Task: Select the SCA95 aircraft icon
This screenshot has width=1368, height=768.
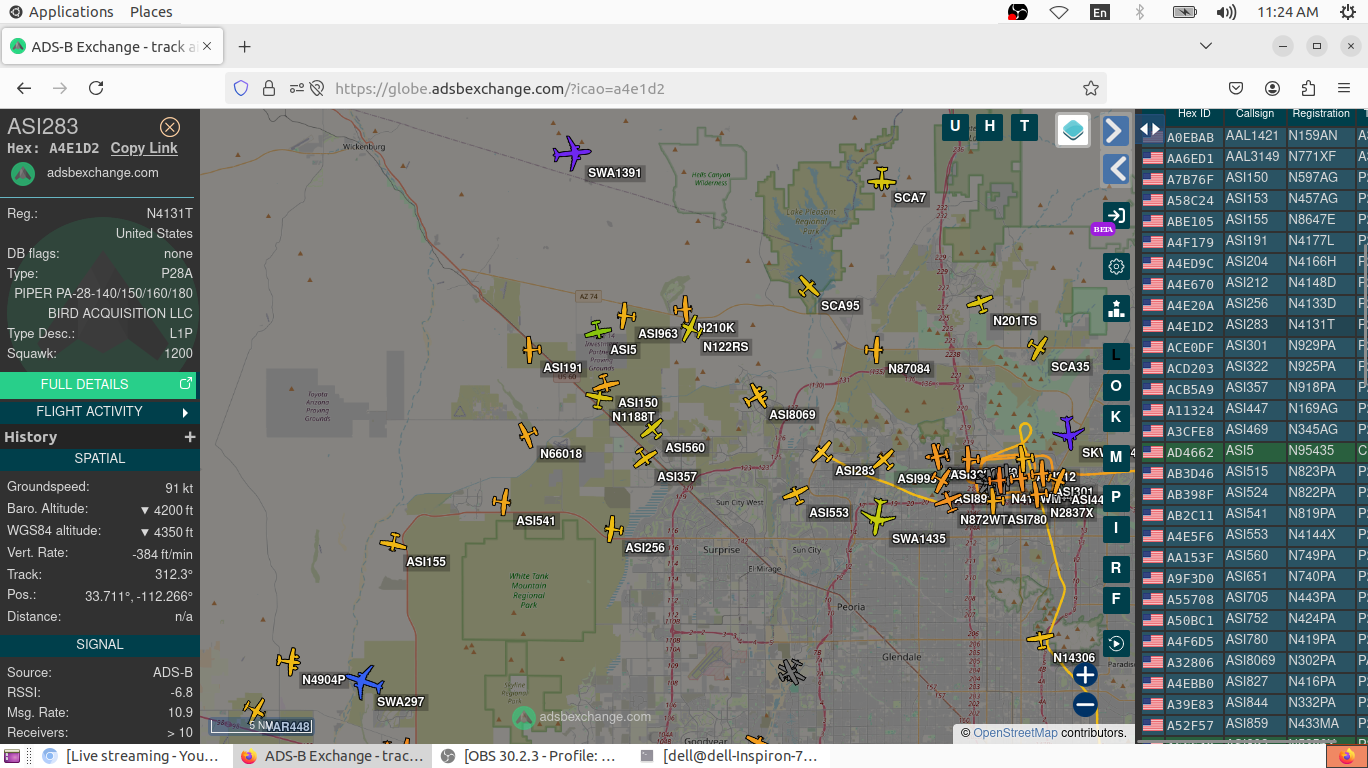Action: point(809,287)
